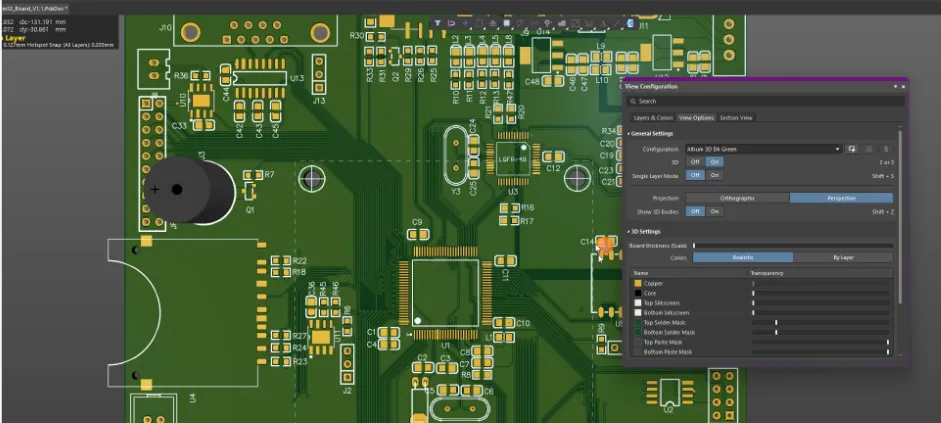Set Colors mode to Realistic
Image resolution: width=941 pixels, height=423 pixels.
coord(743,257)
